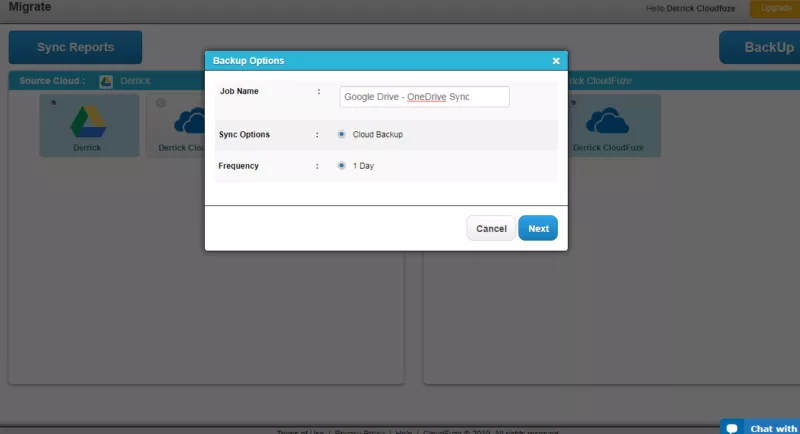Select the Google Drive Derrick source cloud icon

[88, 121]
